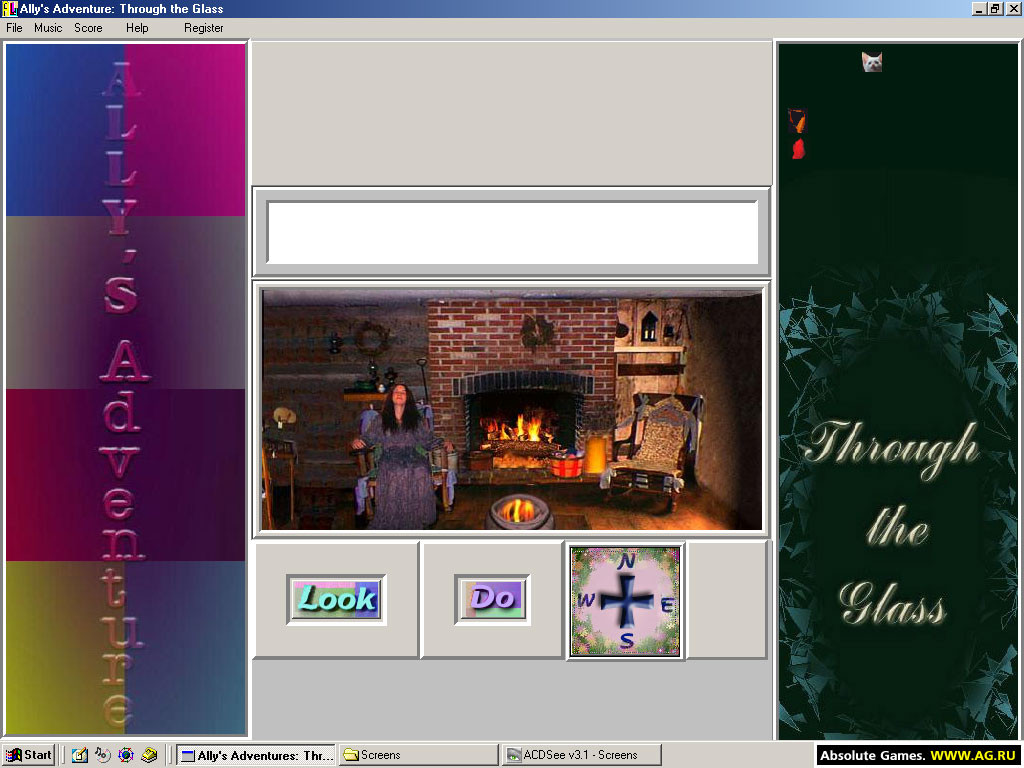Screen dimensions: 1024x768
Task: Click the Look button
Action: pos(336,600)
